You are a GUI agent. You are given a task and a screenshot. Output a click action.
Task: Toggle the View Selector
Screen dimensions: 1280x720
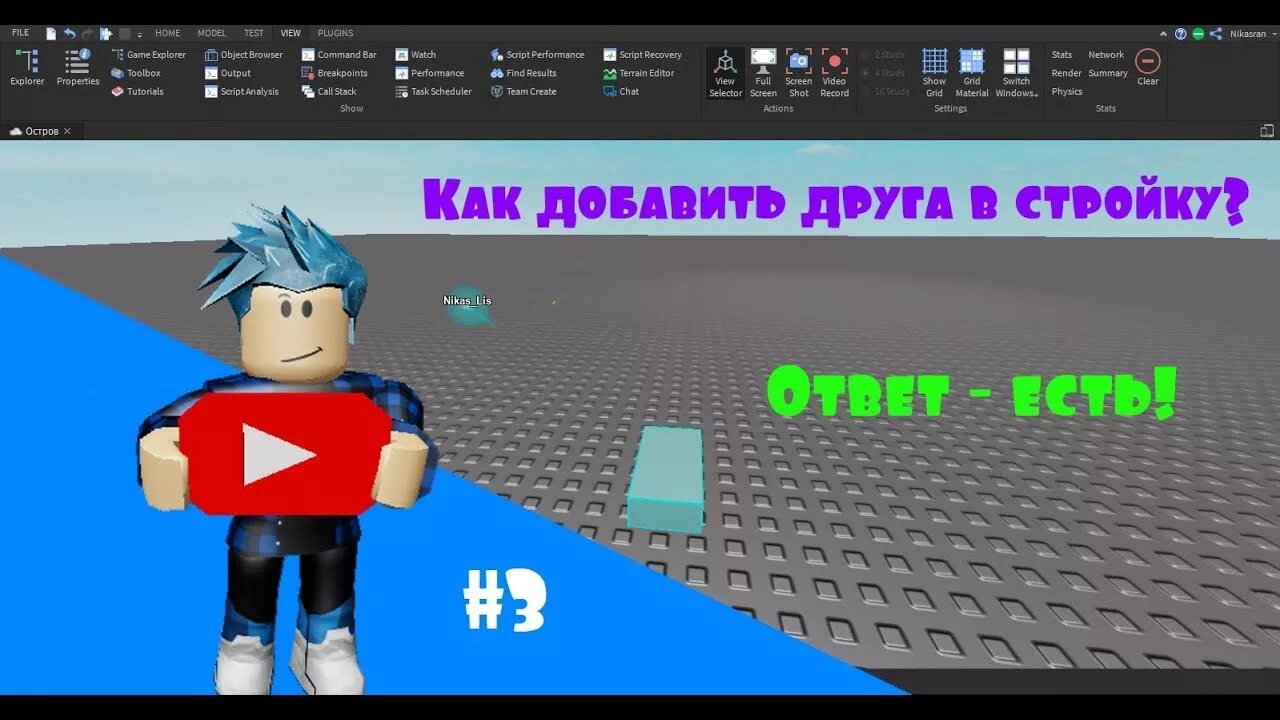pos(725,73)
